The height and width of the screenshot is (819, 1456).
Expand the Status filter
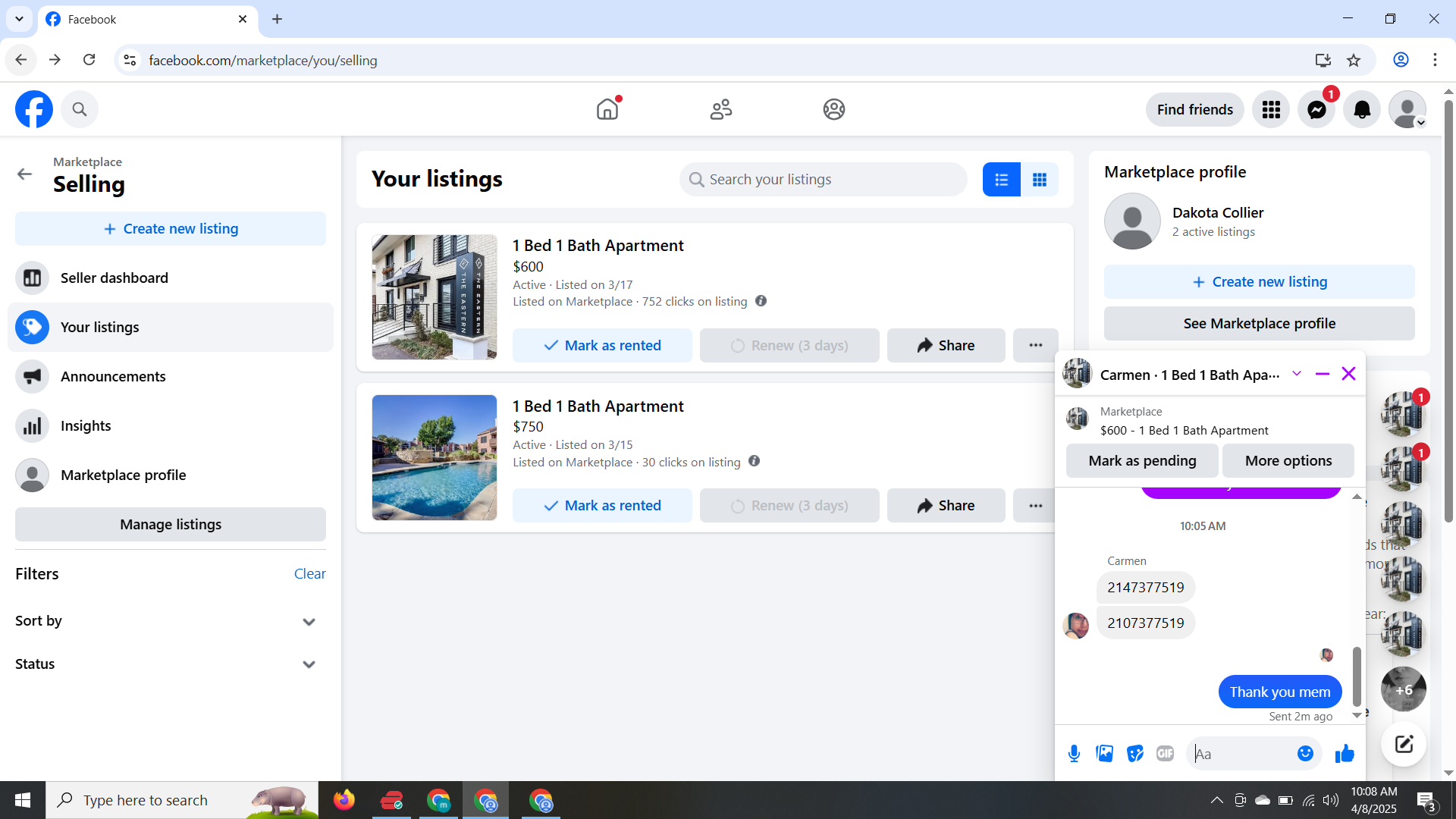309,664
